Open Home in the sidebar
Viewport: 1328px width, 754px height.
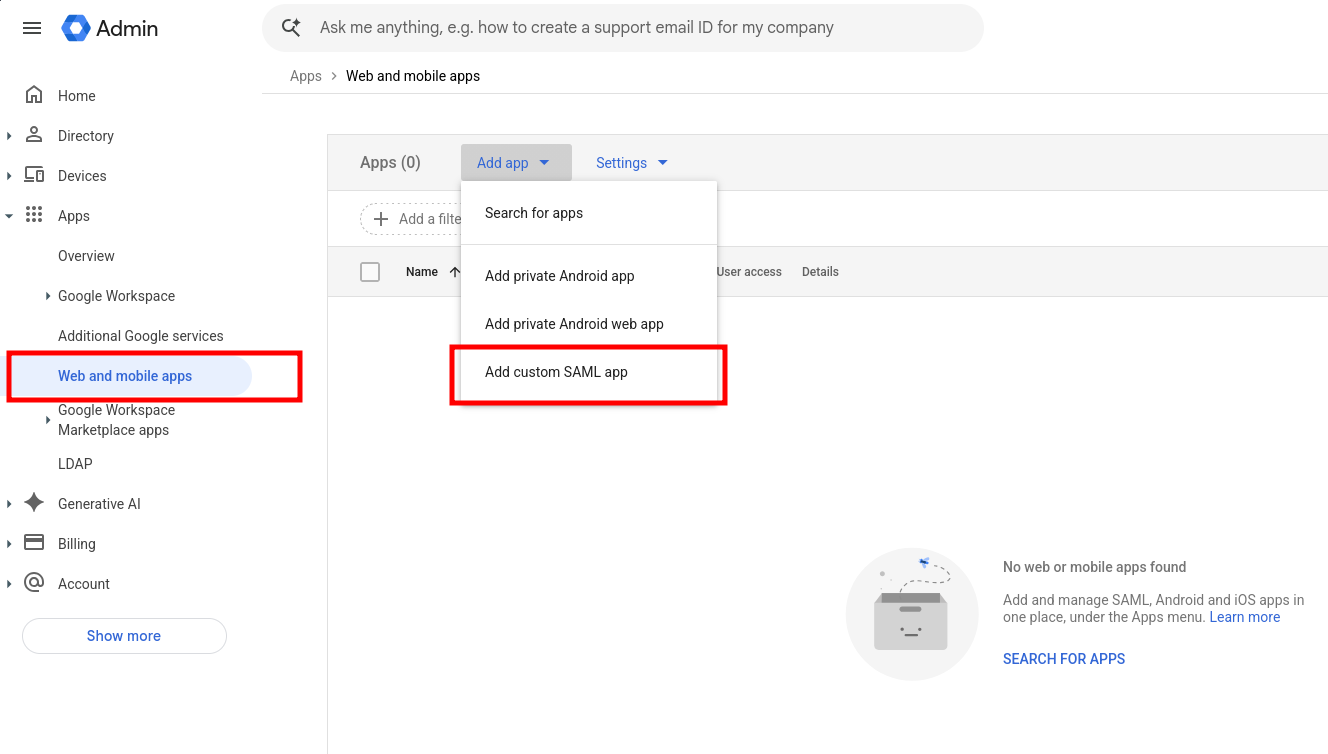[x=77, y=96]
